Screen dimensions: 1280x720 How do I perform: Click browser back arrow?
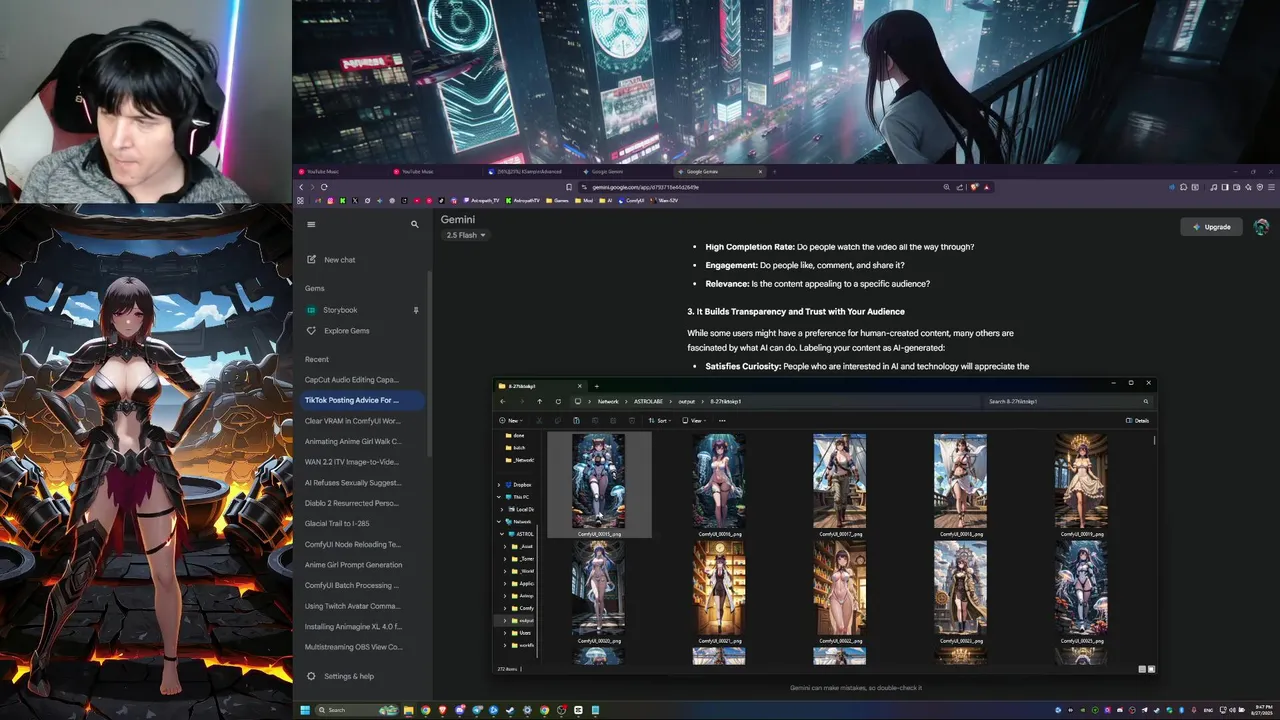click(x=301, y=187)
